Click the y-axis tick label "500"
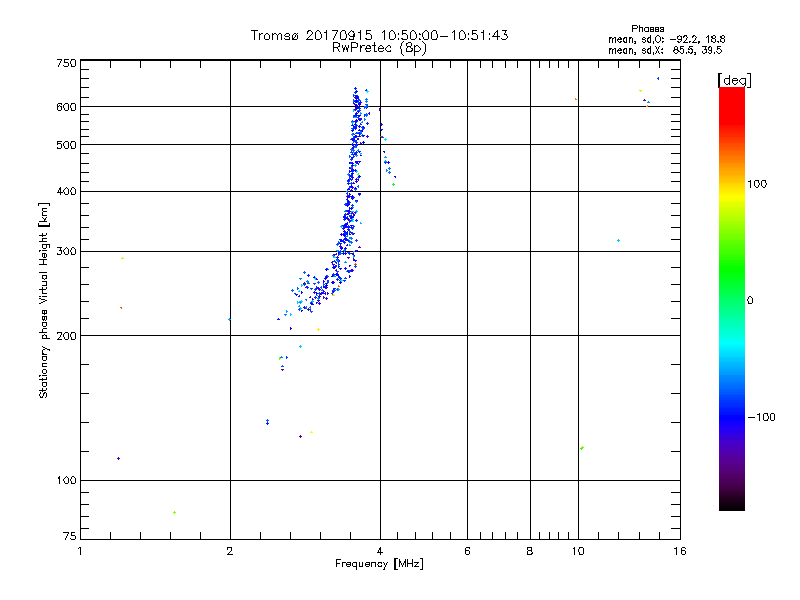This screenshot has width=800, height=600. (66, 145)
